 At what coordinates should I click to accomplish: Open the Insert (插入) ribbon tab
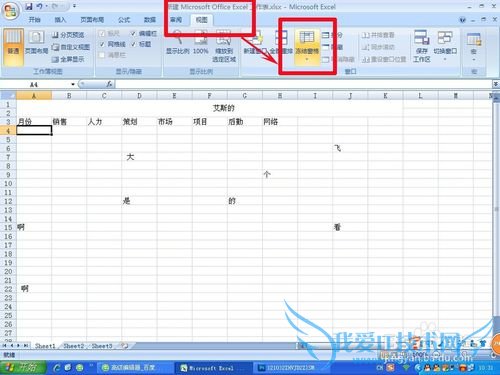tap(60, 20)
